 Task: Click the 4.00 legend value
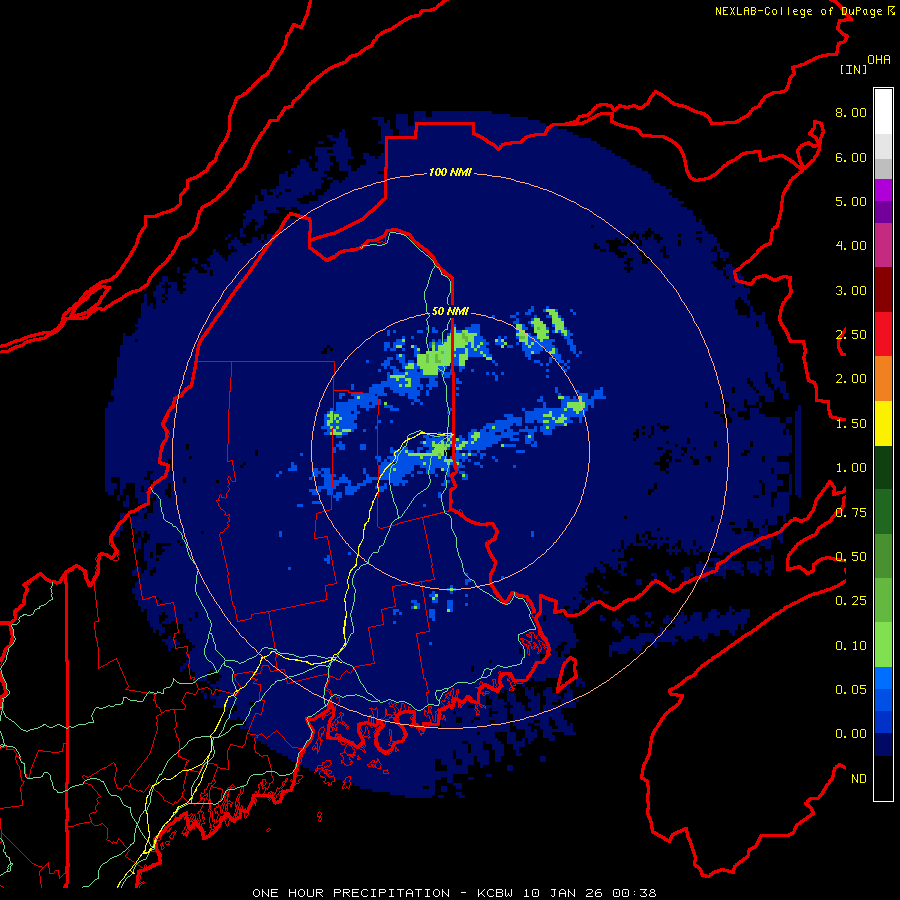point(851,246)
